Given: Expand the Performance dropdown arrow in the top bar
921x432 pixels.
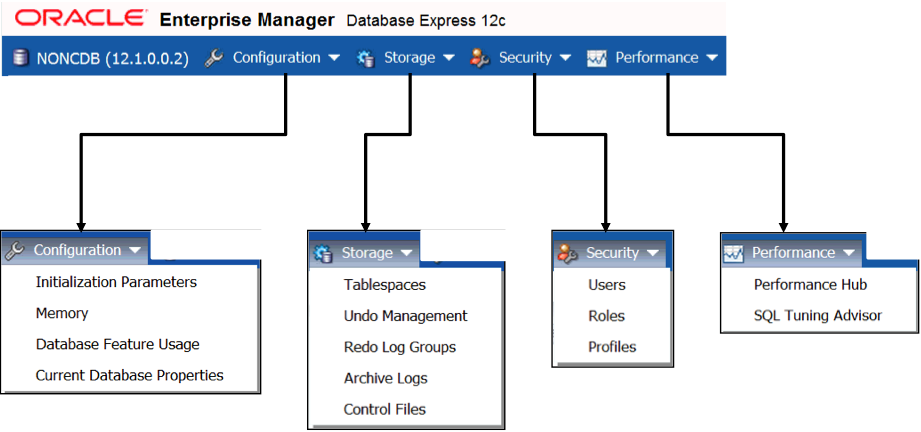Looking at the screenshot, I should (711, 58).
